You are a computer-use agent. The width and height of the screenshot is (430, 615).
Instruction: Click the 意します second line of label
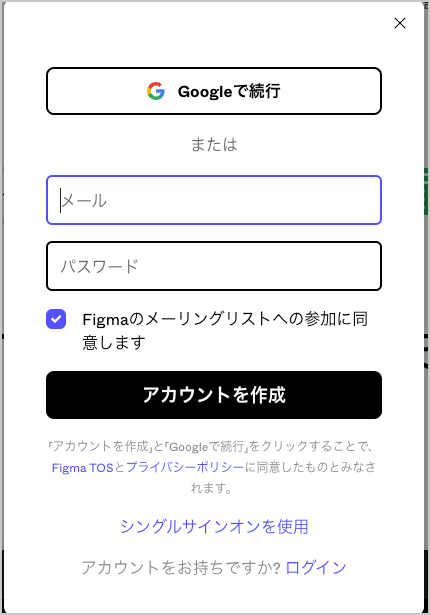click(114, 342)
